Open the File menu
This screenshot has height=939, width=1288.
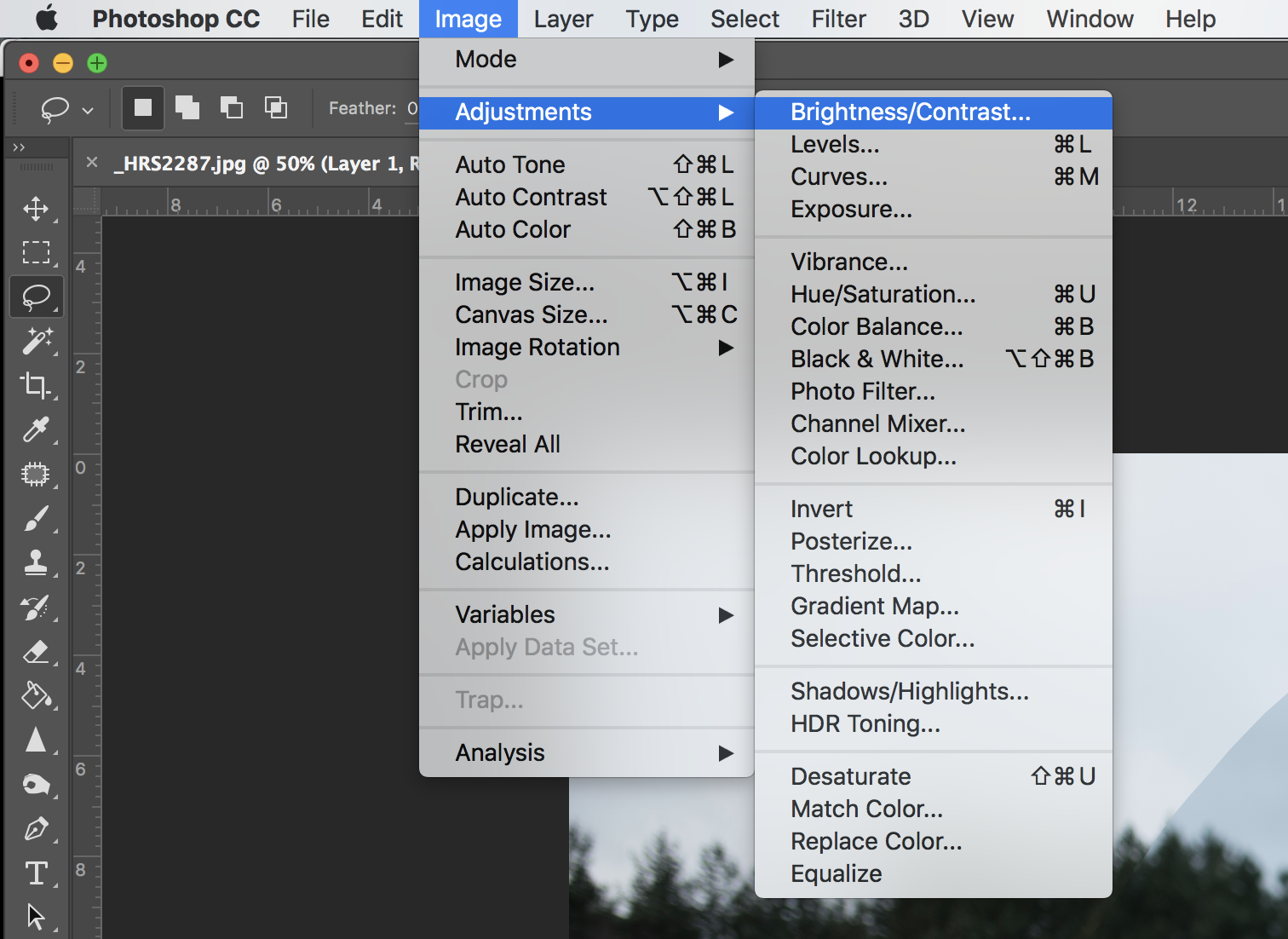point(310,19)
